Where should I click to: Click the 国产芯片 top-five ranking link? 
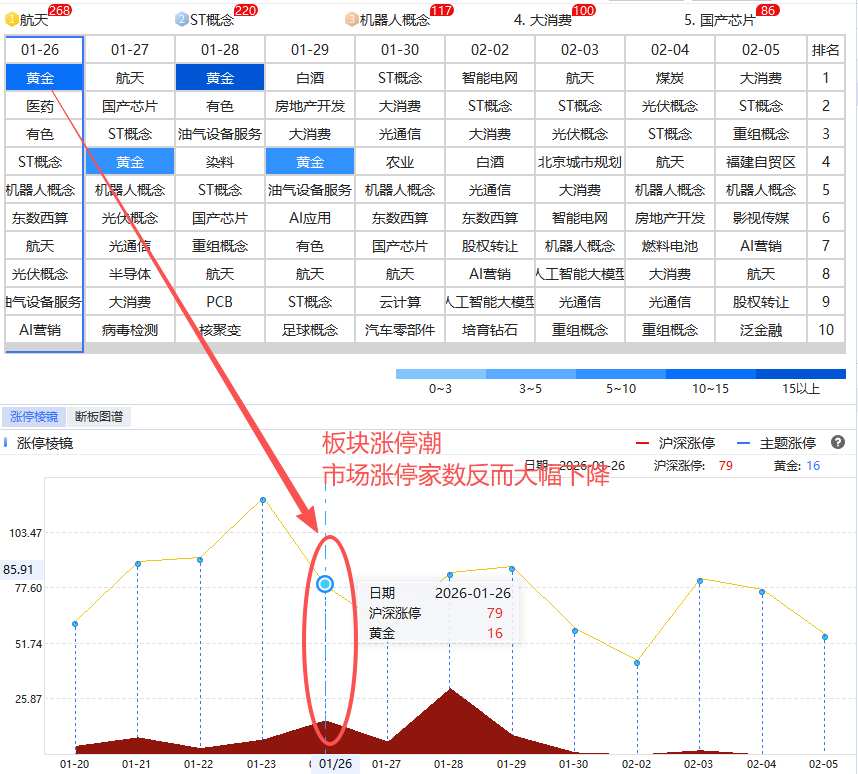719,19
